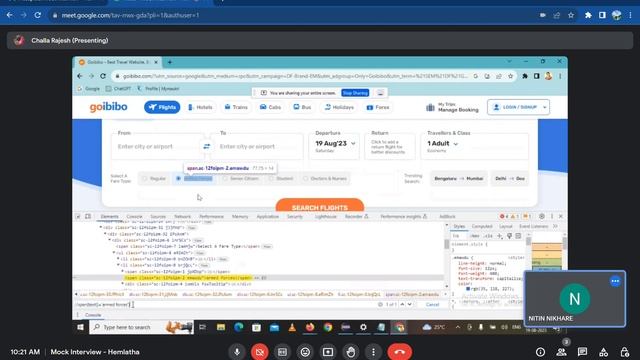Image resolution: width=640 pixels, height=360 pixels.
Task: Open Firefox from shared taskbar
Action: (x=310, y=327)
